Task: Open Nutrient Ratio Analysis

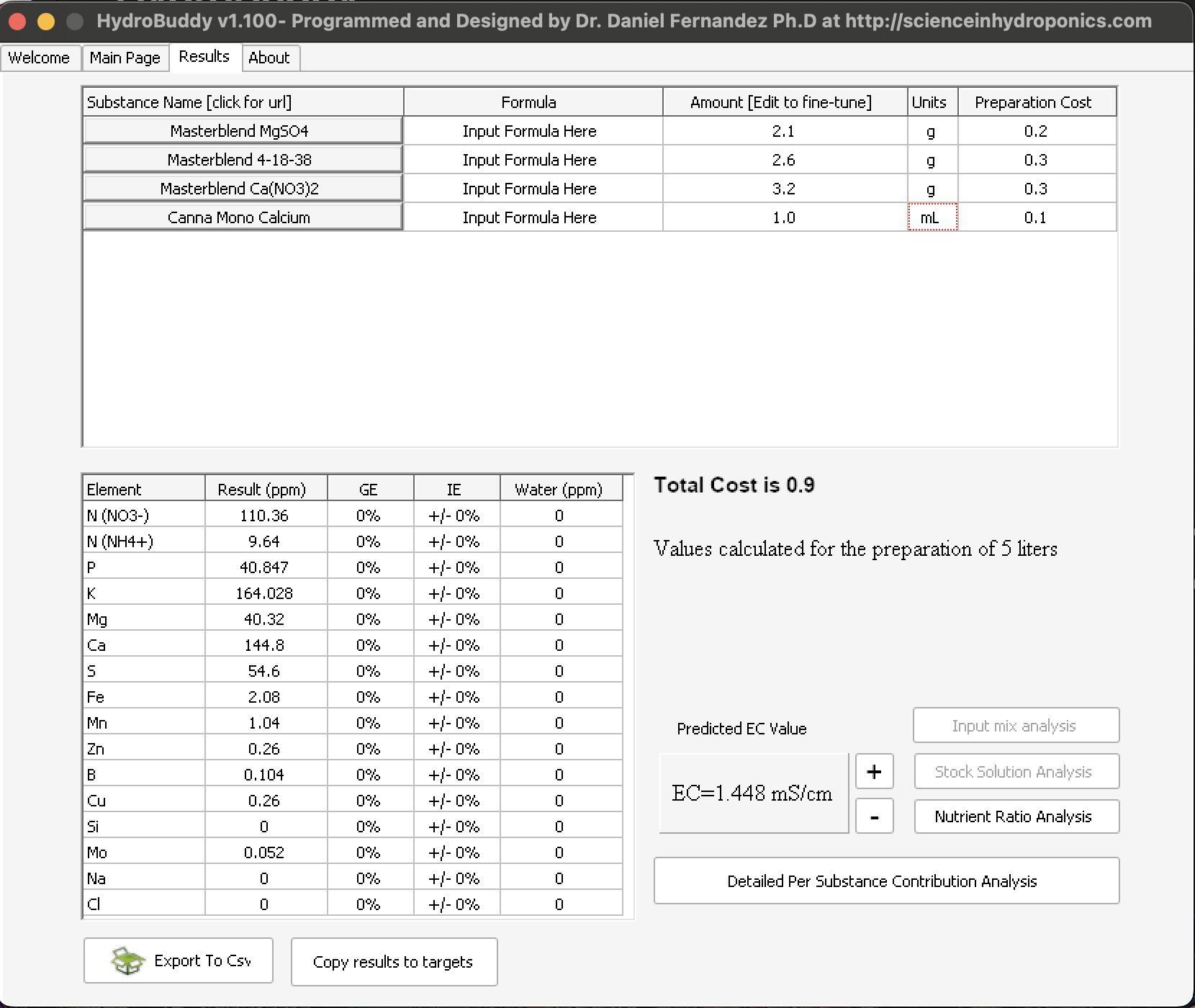Action: point(1016,816)
